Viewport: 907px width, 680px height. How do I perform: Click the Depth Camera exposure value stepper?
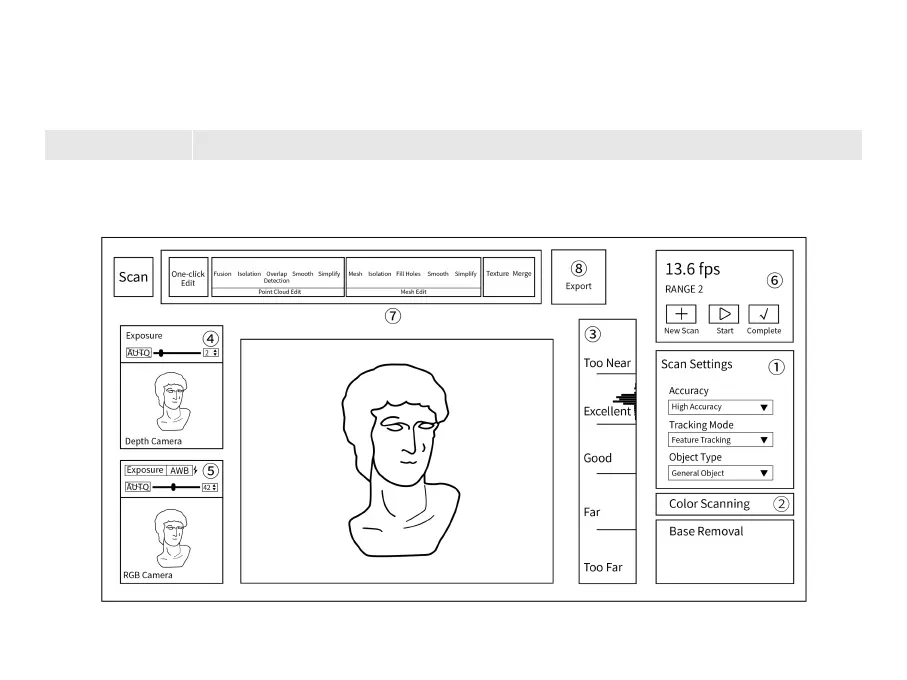211,353
